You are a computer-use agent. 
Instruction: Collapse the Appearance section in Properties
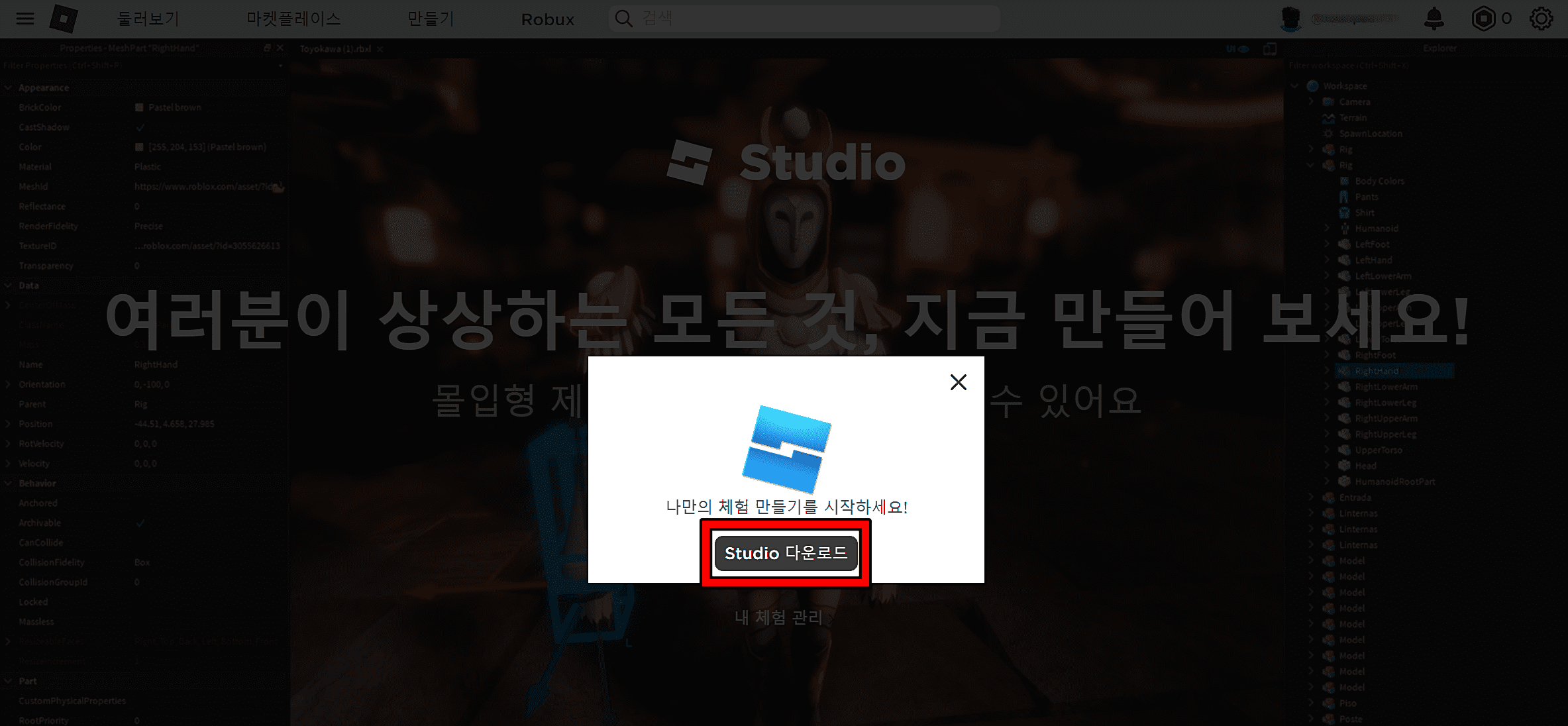pos(8,87)
